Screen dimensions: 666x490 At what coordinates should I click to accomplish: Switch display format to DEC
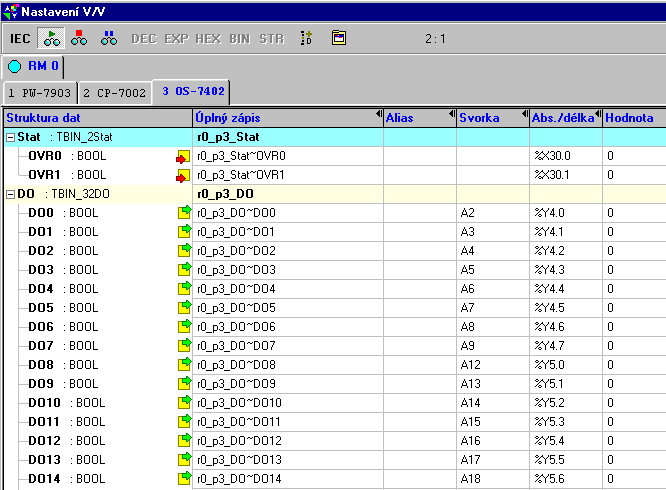(144, 39)
